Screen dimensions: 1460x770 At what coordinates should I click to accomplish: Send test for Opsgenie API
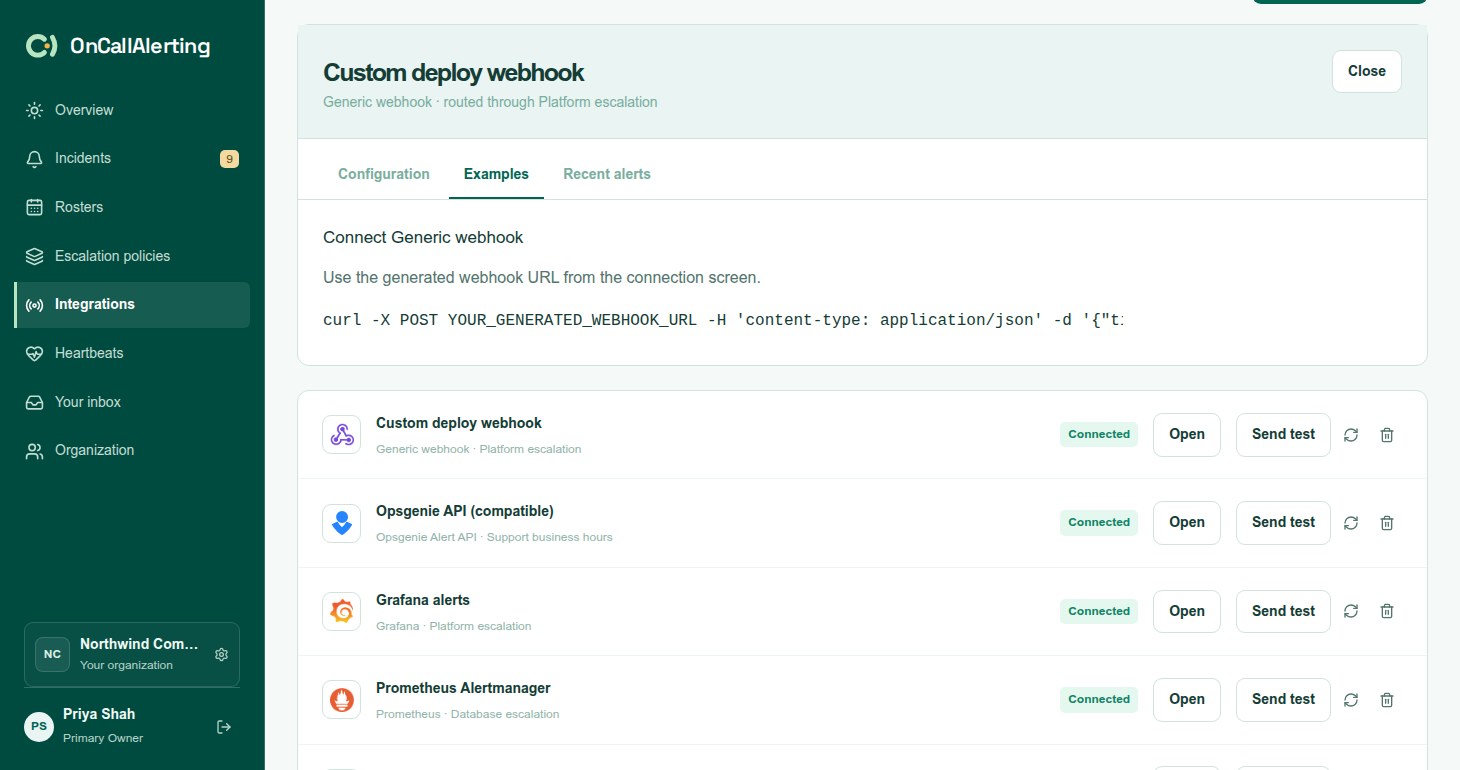[x=1283, y=522]
